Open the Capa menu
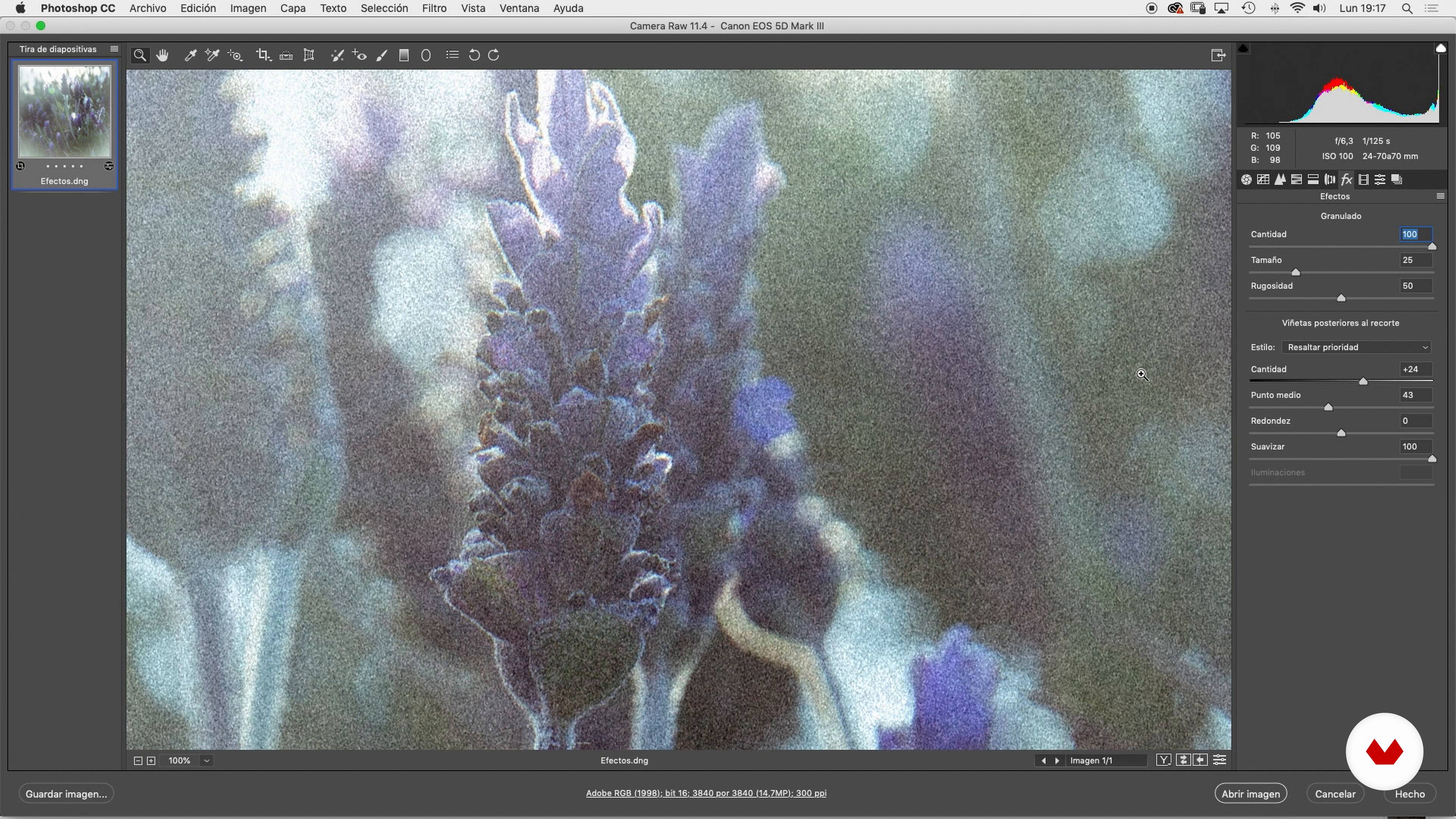 (293, 8)
